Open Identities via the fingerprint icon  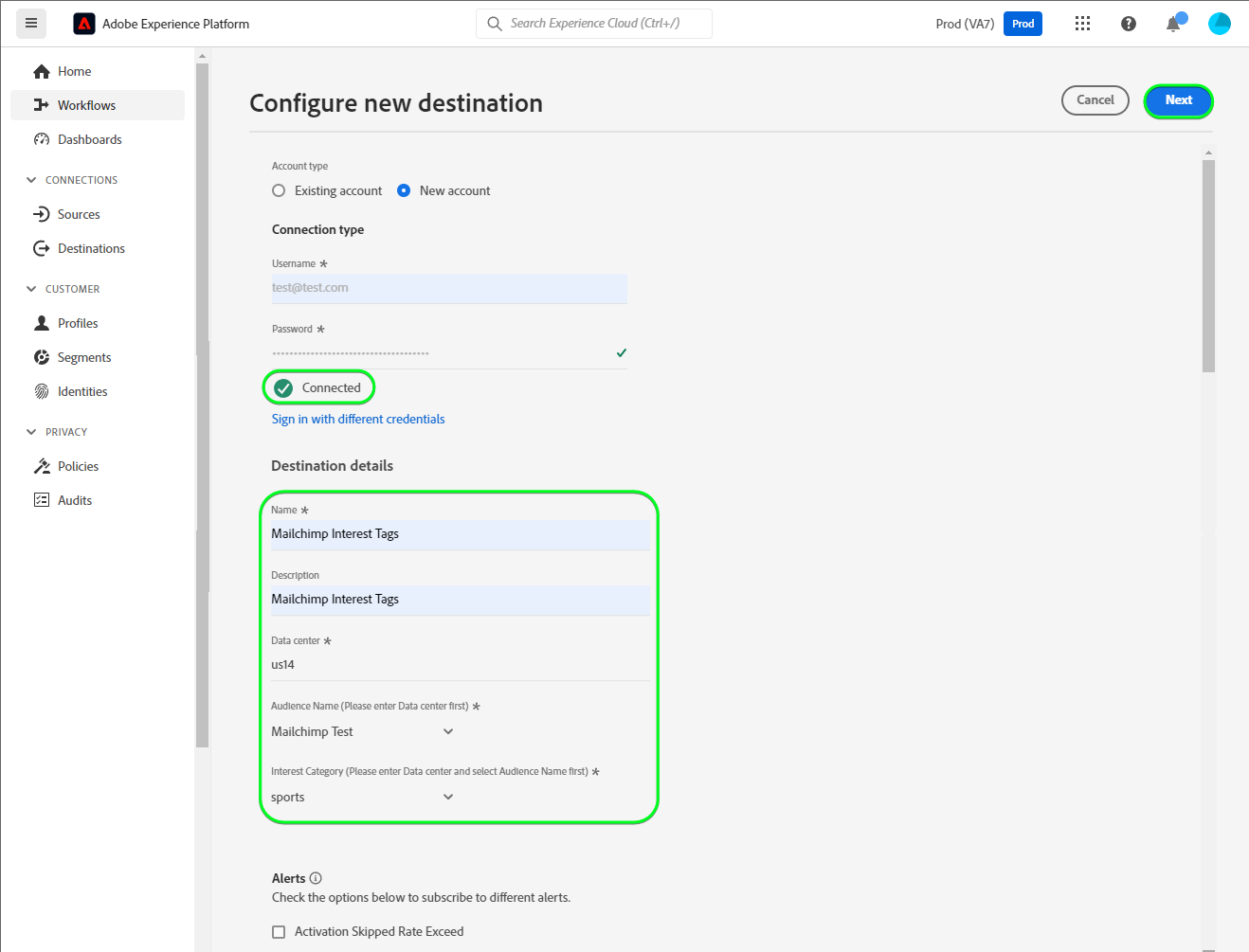[42, 391]
